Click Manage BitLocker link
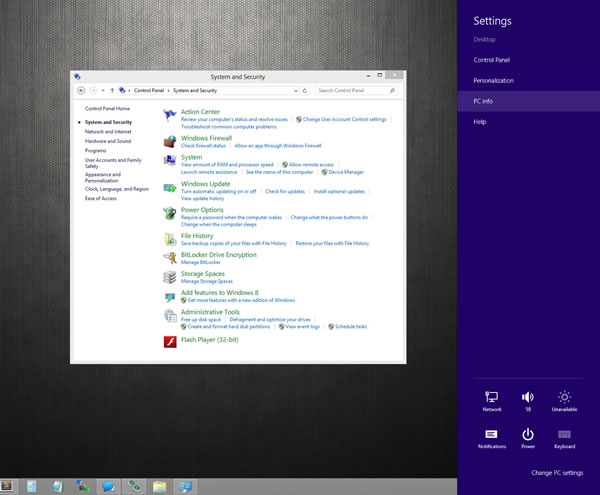The width and height of the screenshot is (600, 495). pos(201,262)
